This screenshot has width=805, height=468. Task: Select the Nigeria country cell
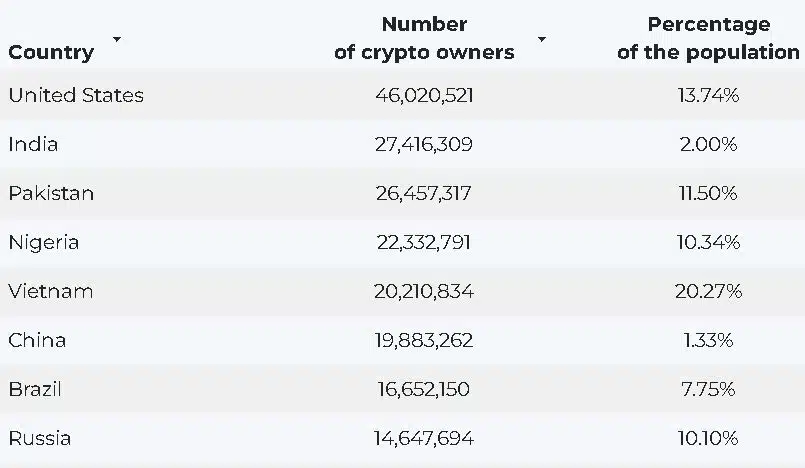pyautogui.click(x=44, y=242)
